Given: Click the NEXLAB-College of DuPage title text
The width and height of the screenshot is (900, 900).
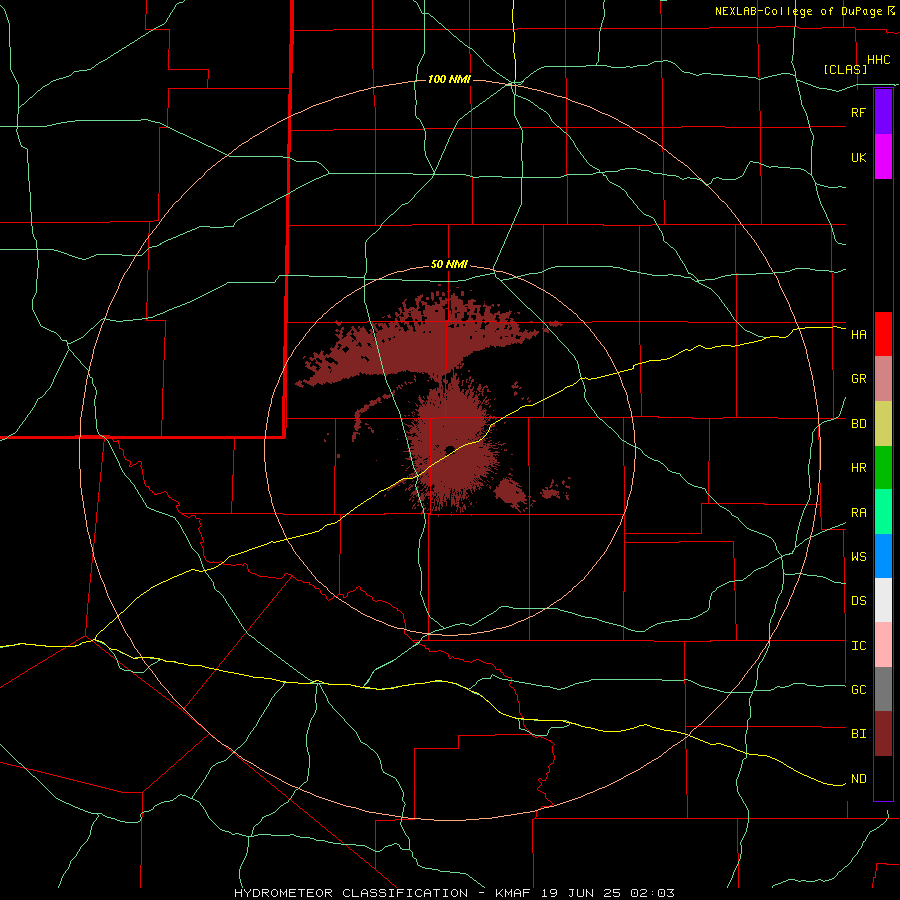Looking at the screenshot, I should coord(798,11).
